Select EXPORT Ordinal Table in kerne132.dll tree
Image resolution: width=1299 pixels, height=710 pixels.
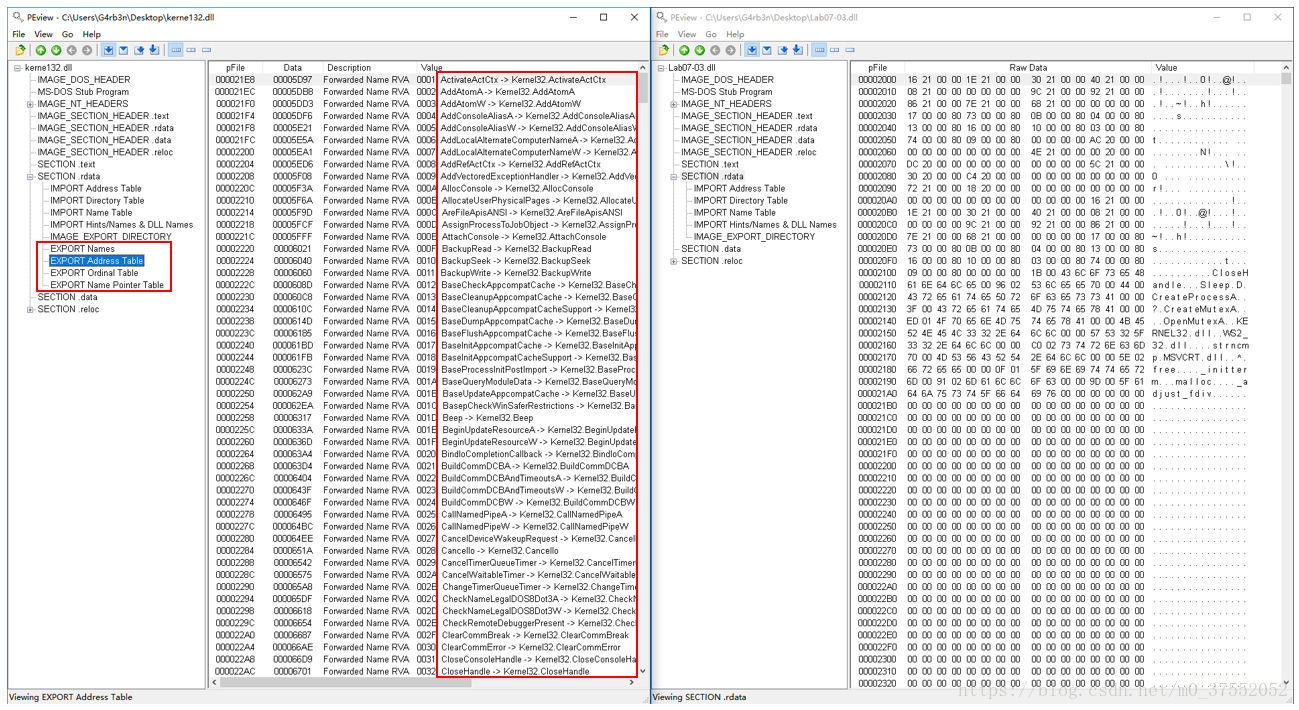click(x=94, y=273)
